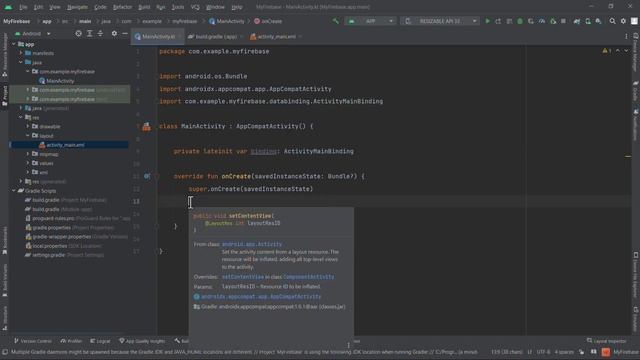Open Device Manager icon in toolbar
This screenshot has height=360, width=640.
[588, 21]
